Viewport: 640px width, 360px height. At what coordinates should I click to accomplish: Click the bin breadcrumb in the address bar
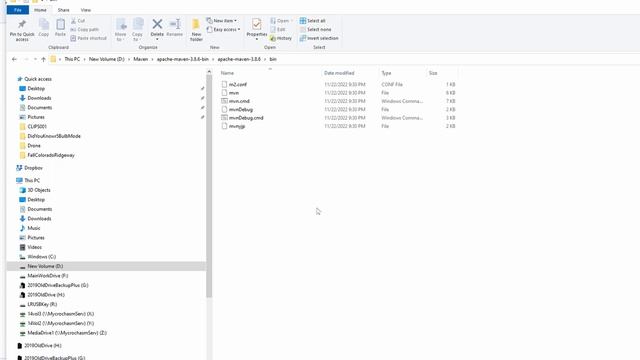(x=273, y=59)
